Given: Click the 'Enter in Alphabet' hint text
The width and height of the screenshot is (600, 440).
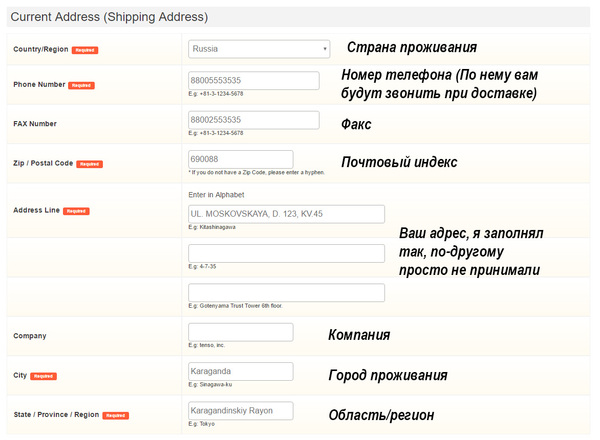Looking at the screenshot, I should [216, 194].
